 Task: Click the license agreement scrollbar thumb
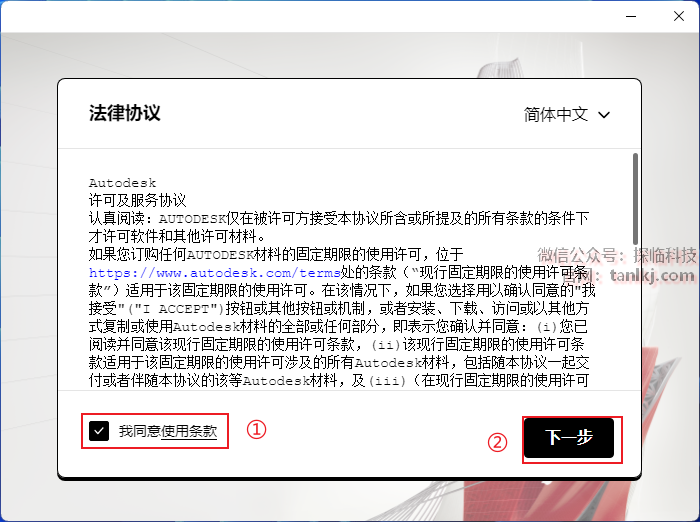(x=635, y=199)
